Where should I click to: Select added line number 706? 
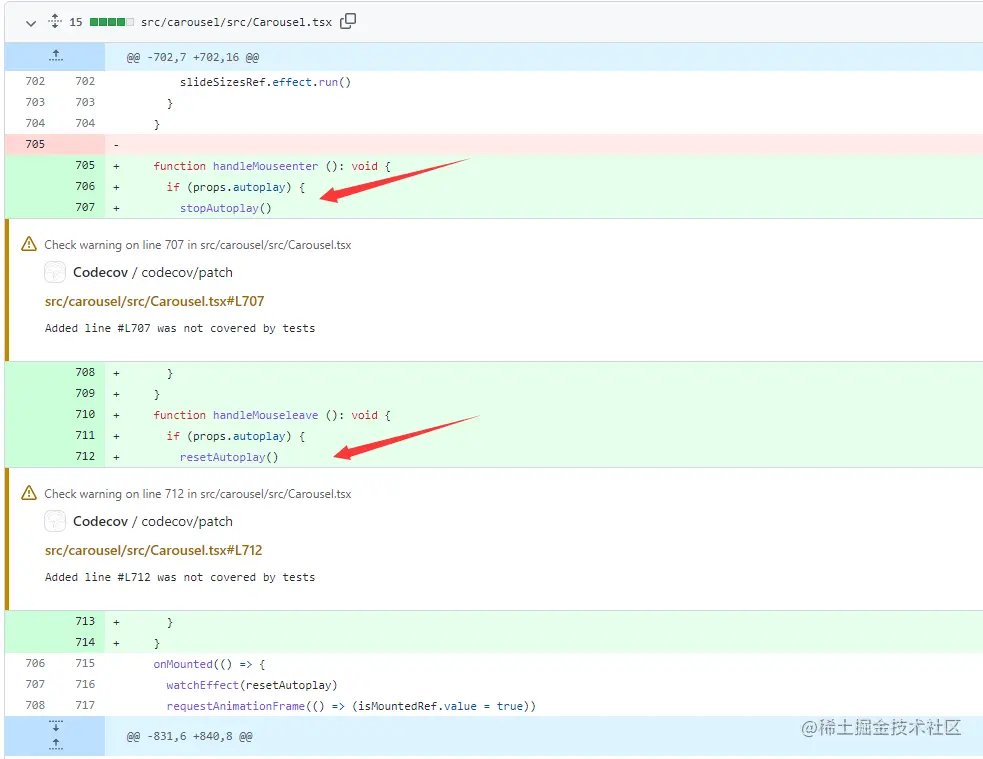(85, 186)
